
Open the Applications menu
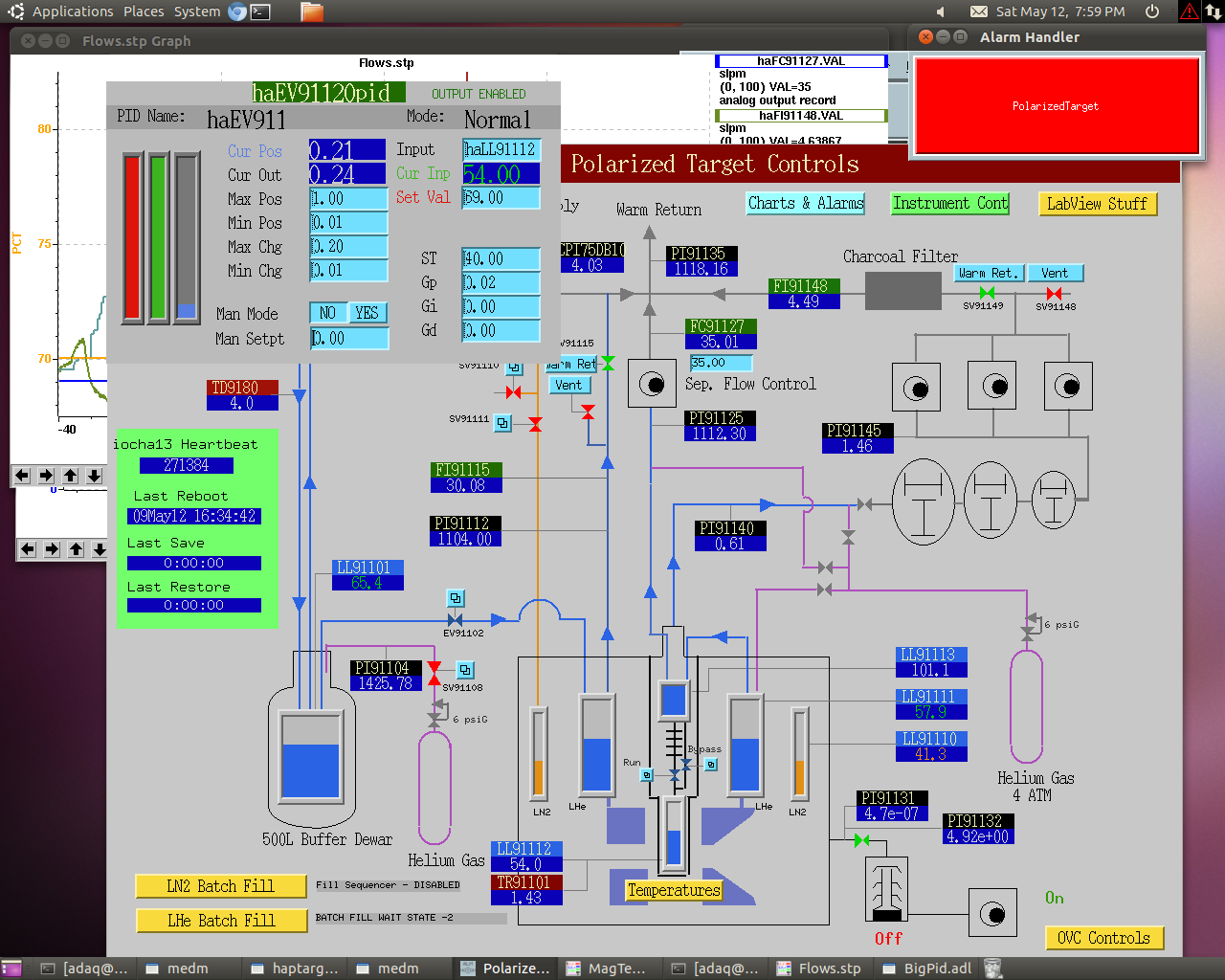tap(73, 11)
